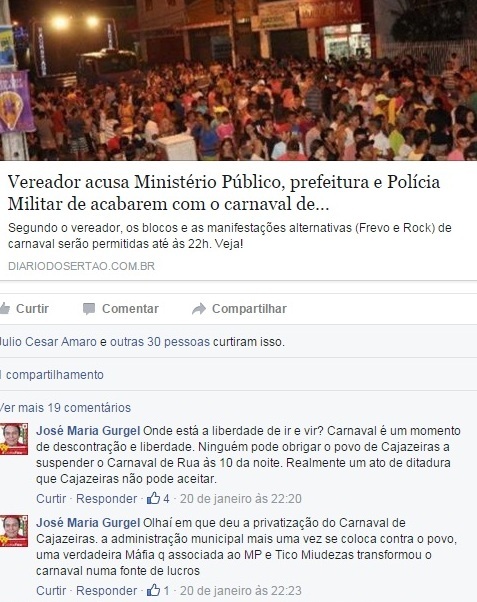This screenshot has width=477, height=602.
Task: Click the Compartilhar arrow icon
Action: click(x=199, y=309)
